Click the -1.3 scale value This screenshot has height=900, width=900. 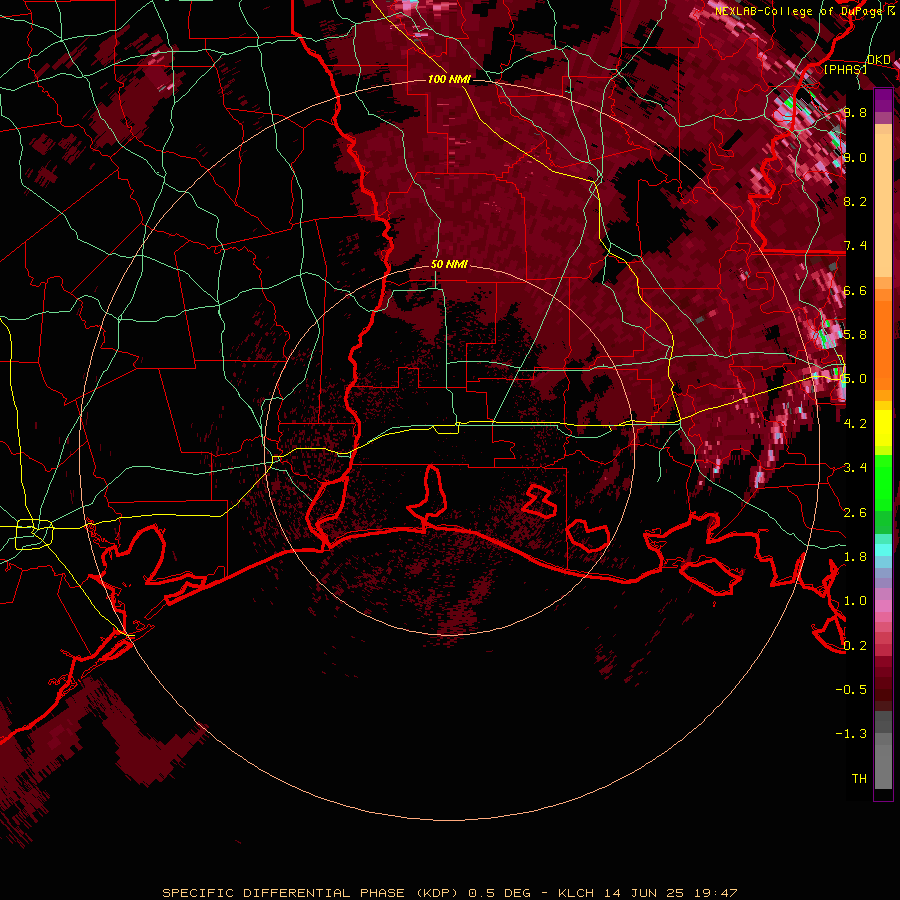851,734
